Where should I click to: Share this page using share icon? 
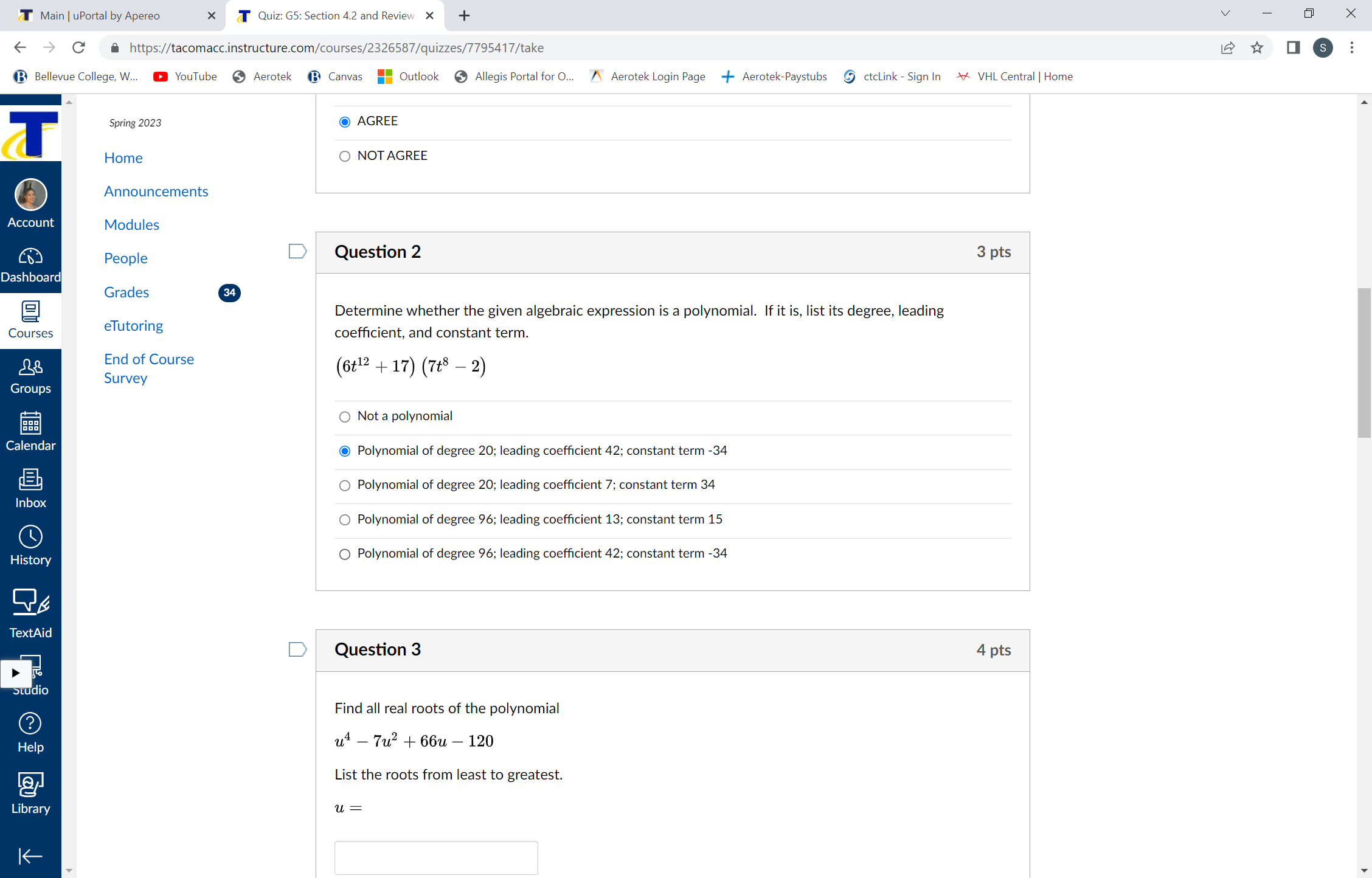coord(1228,47)
